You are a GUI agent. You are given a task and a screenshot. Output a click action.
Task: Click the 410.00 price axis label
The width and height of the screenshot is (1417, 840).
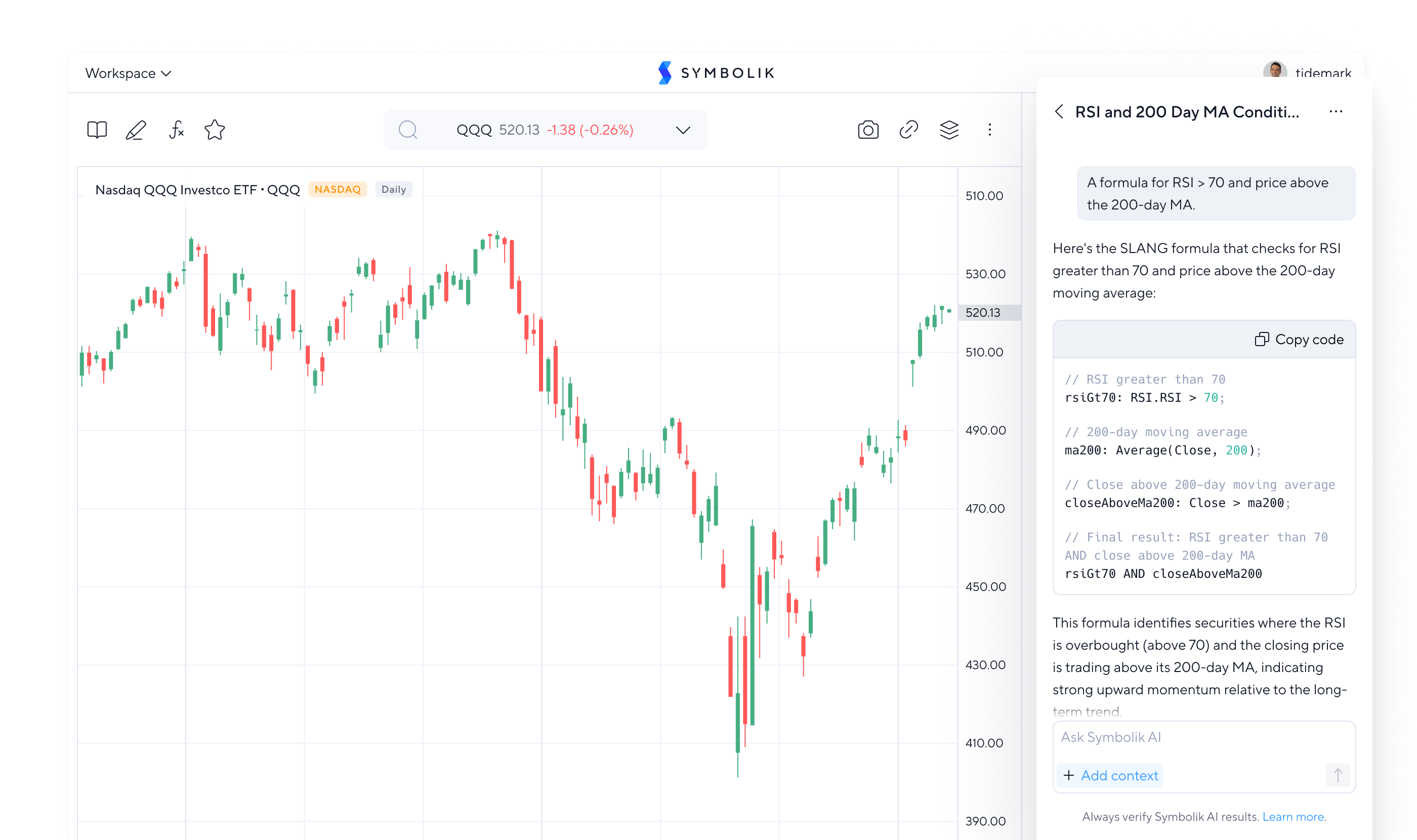(x=984, y=743)
